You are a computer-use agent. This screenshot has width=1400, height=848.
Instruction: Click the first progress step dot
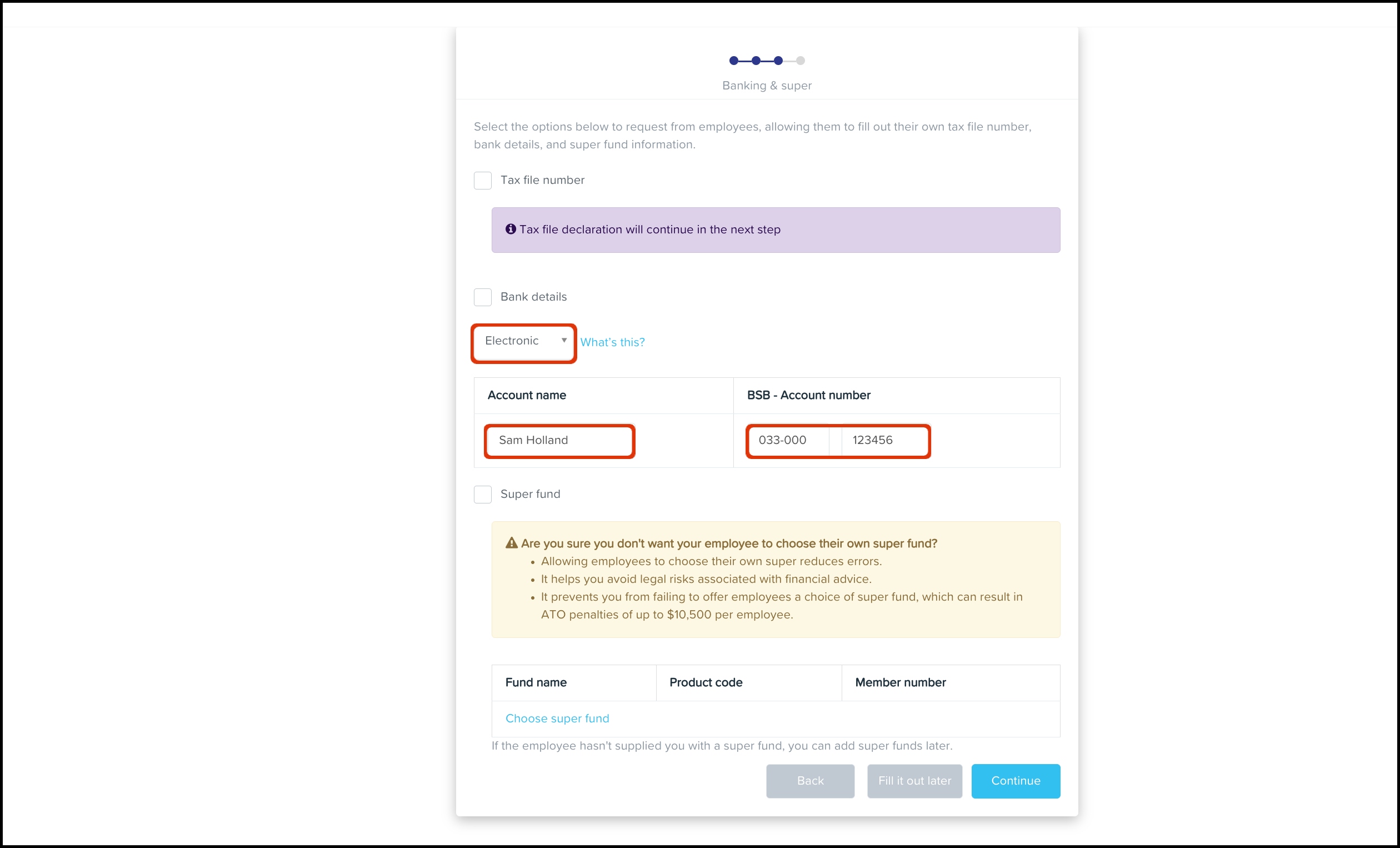[733, 61]
